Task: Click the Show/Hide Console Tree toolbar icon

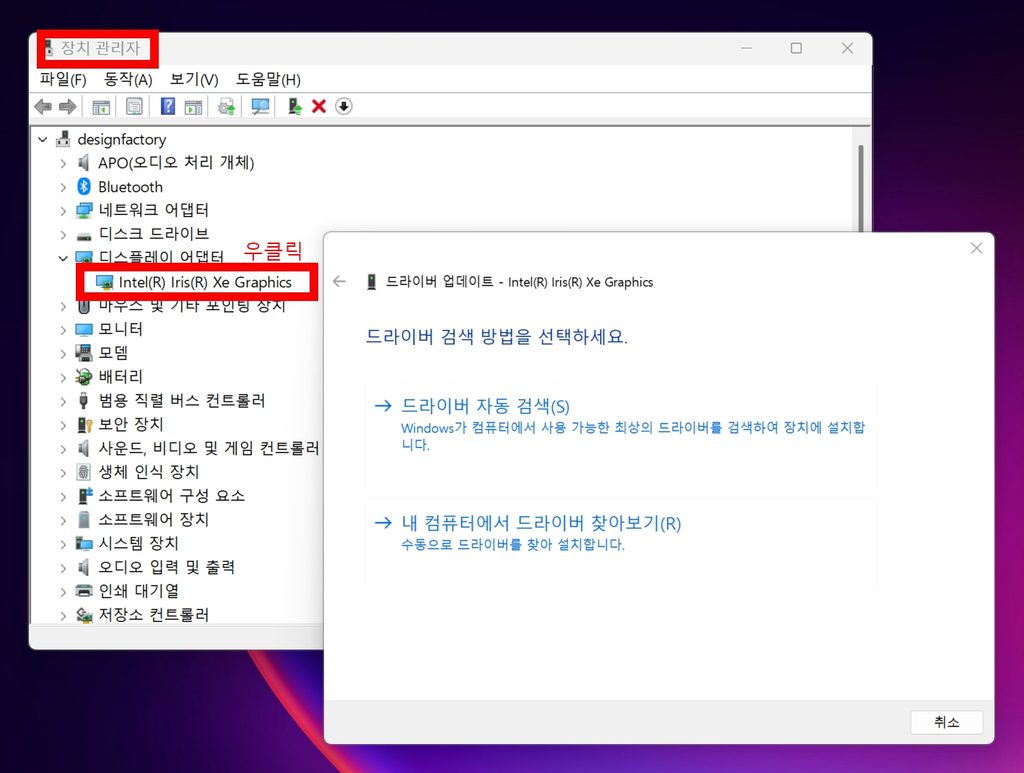Action: [101, 106]
